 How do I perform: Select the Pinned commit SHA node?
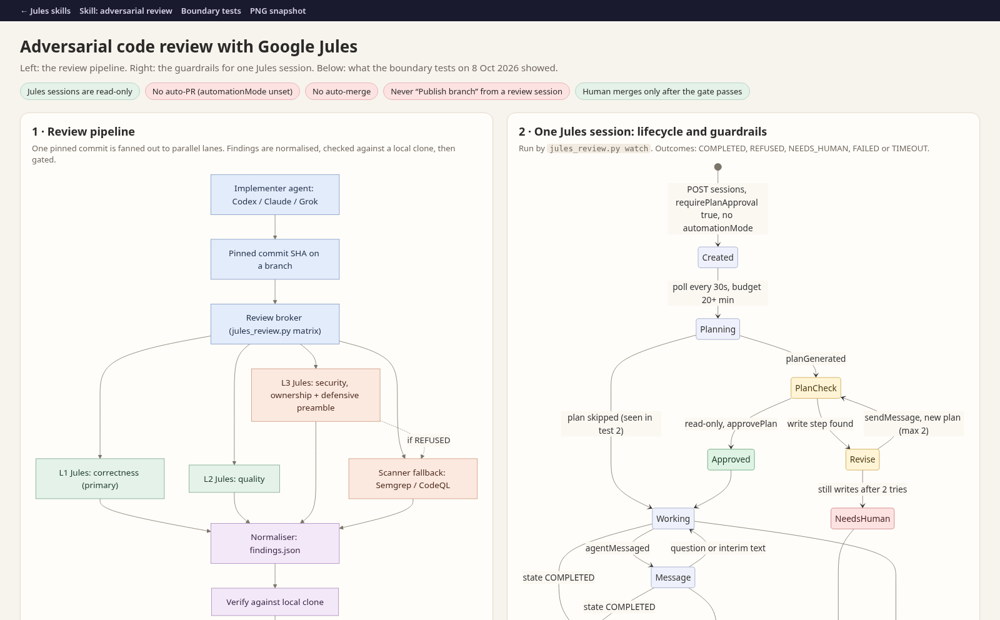coord(275,259)
